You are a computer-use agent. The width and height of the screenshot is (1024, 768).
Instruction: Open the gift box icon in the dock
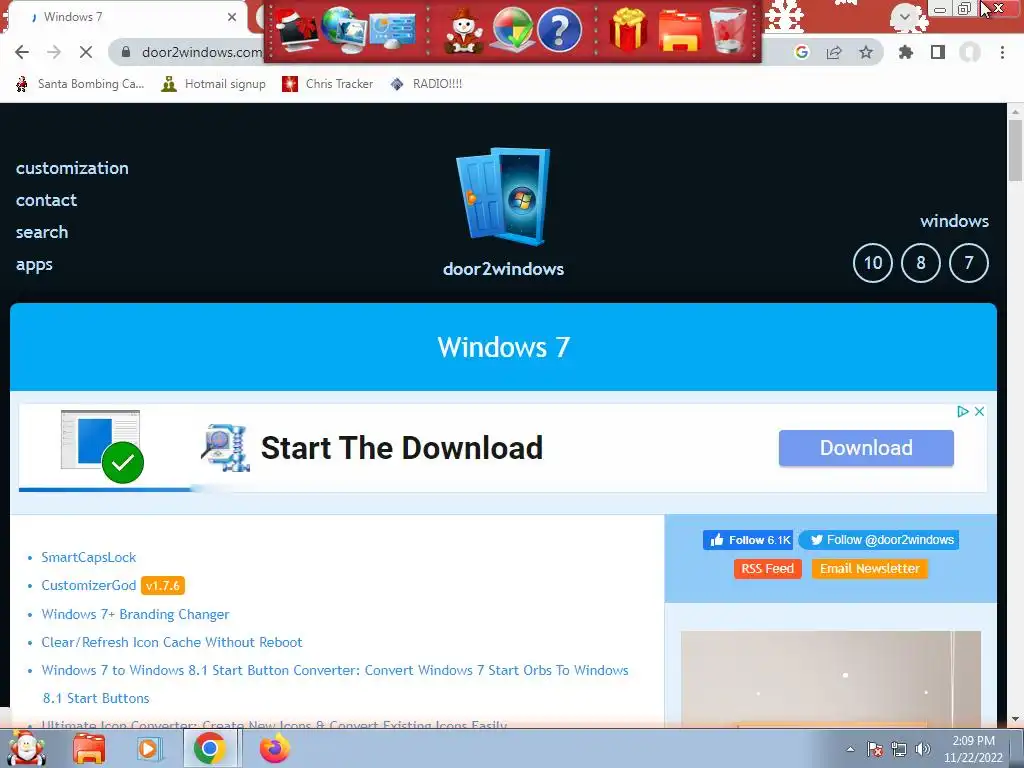coord(628,30)
